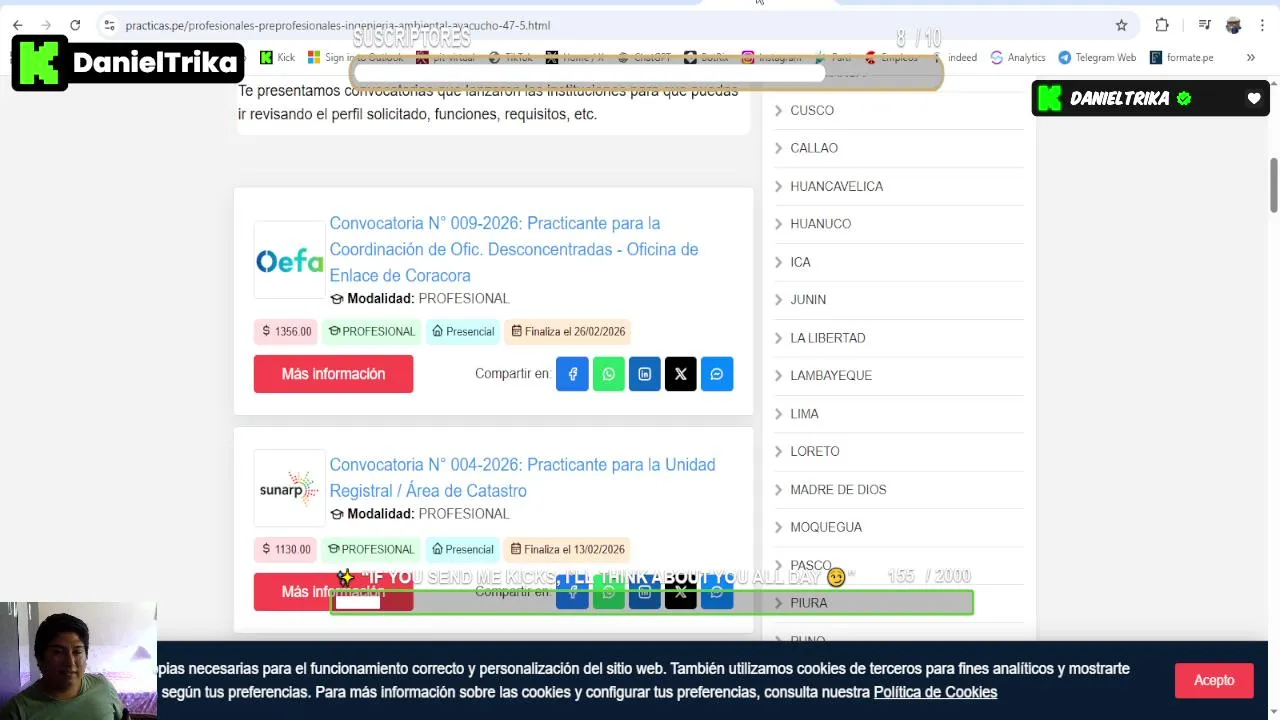Share the Oefa convocatoria via WhatsApp
Viewport: 1280px width, 720px height.
608,374
